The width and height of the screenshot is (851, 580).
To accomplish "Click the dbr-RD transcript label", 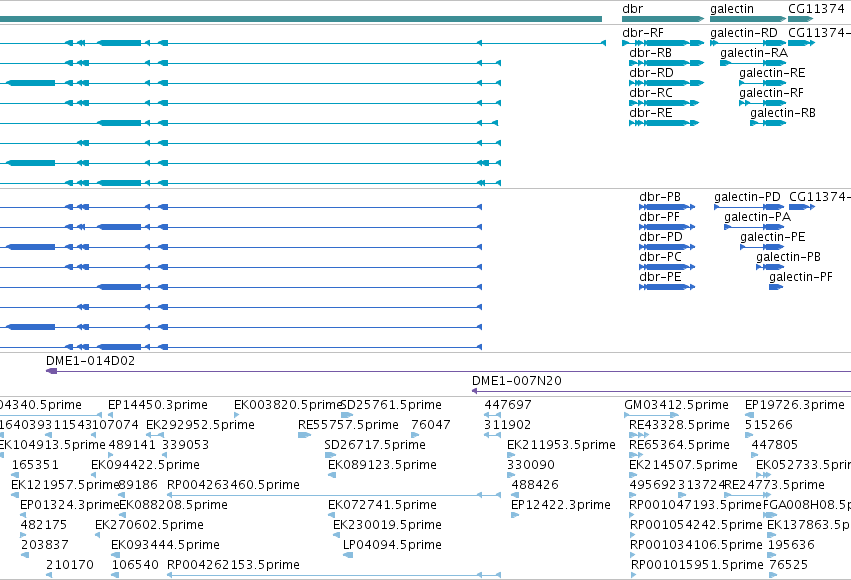I will pos(651,73).
